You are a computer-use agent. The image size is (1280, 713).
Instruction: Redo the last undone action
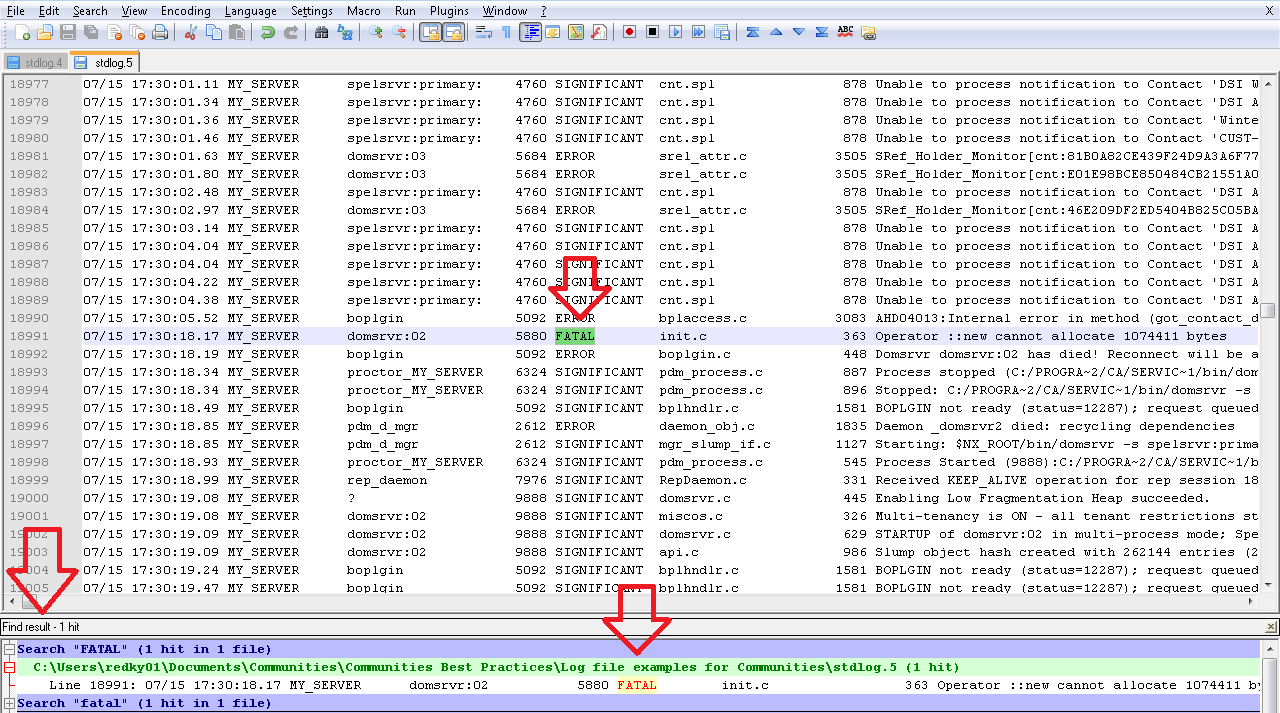291,32
